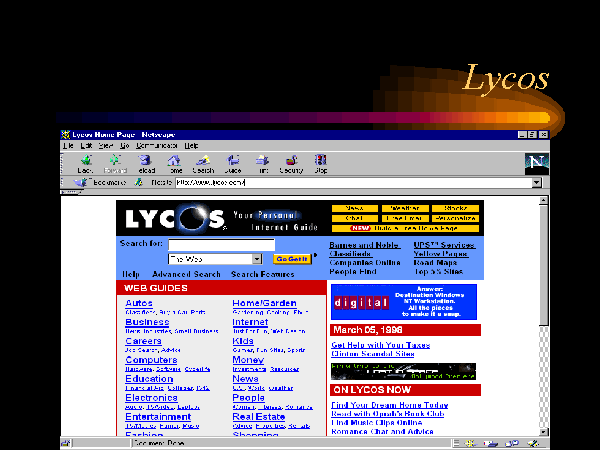This screenshot has height=450, width=600.
Task: Click the vertical scrollbar down arrow
Action: 544,436
